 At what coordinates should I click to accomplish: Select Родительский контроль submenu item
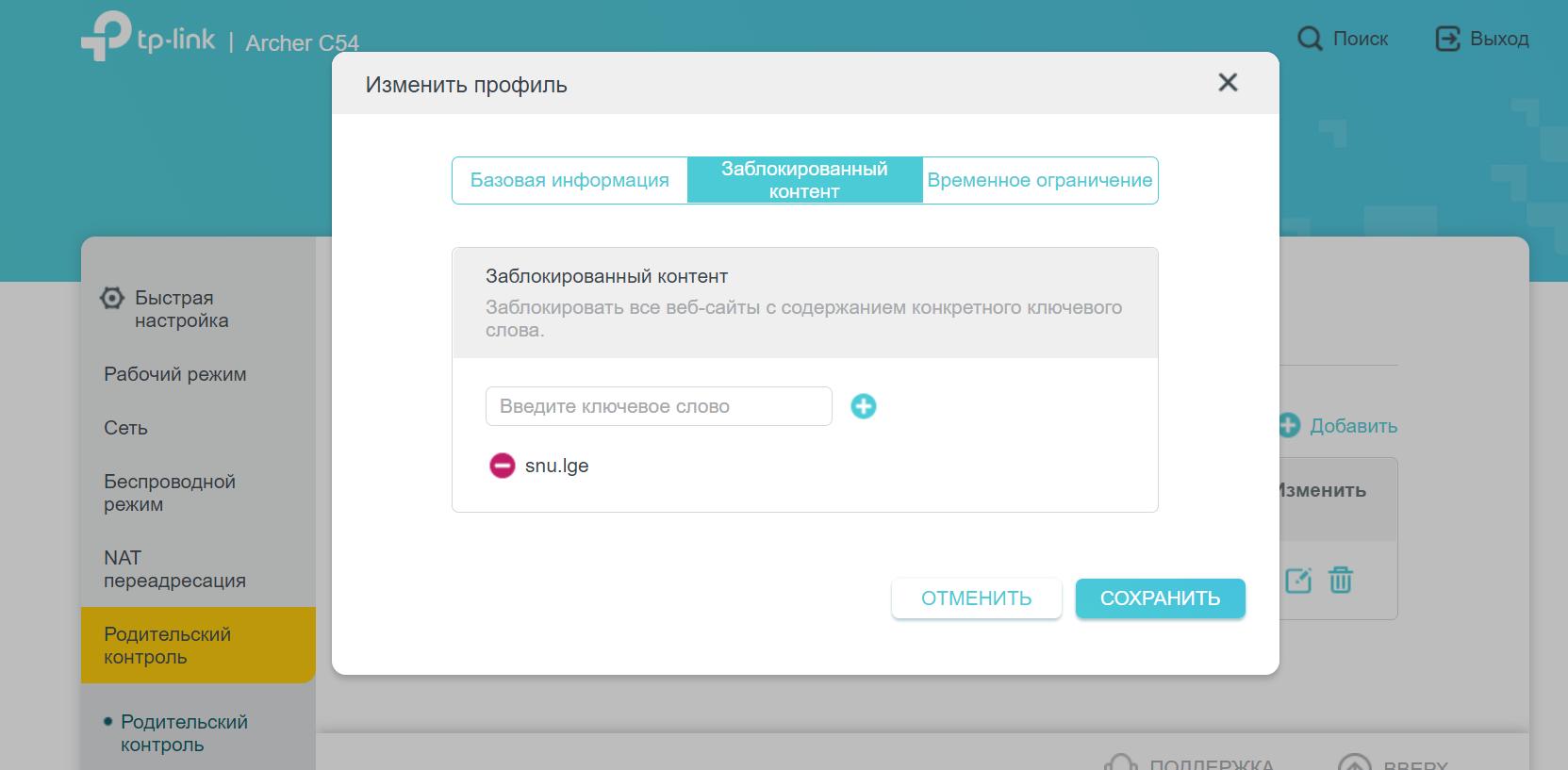[184, 733]
